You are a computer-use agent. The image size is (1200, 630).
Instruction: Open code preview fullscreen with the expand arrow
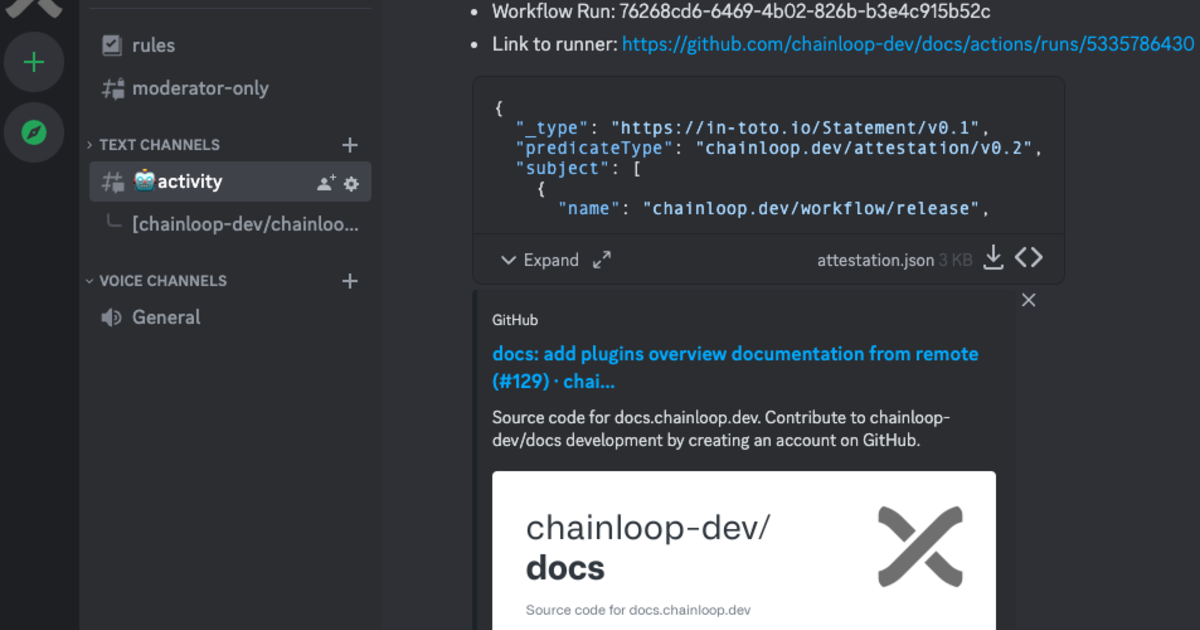tap(601, 259)
